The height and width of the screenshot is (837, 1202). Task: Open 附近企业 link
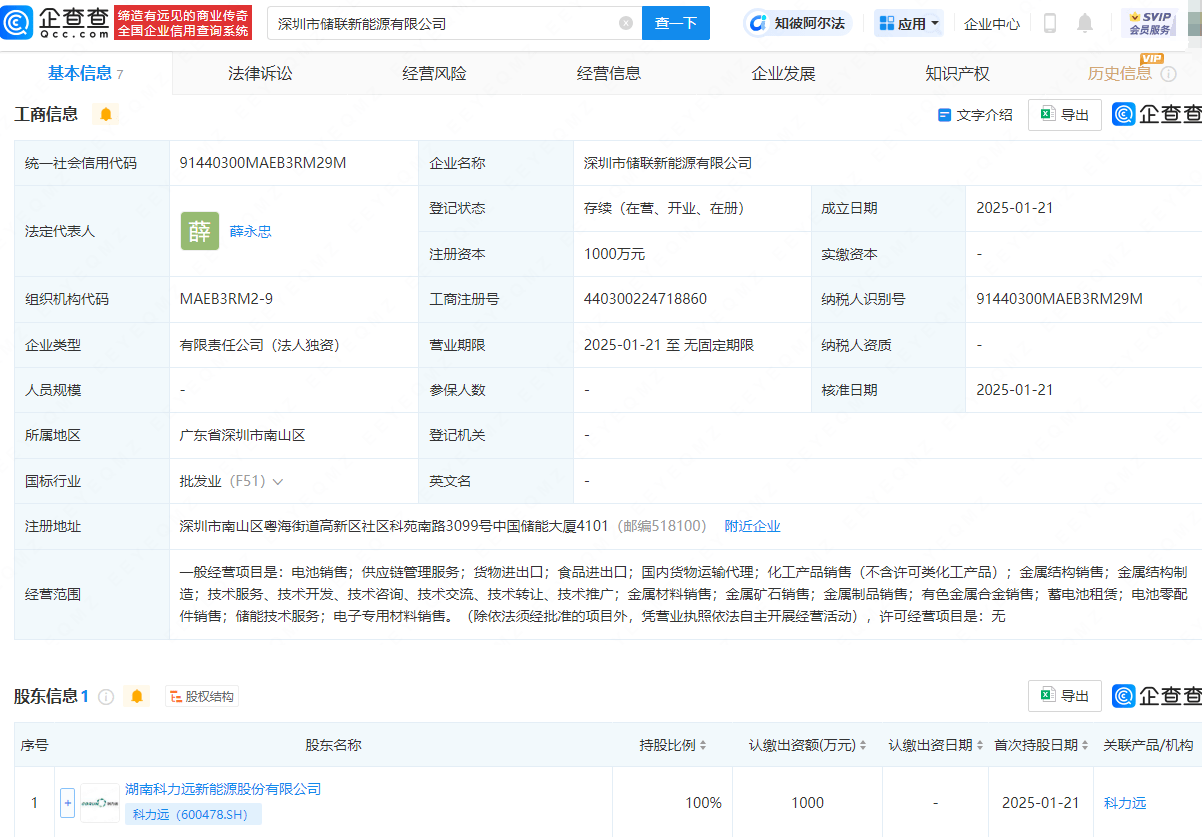[752, 526]
